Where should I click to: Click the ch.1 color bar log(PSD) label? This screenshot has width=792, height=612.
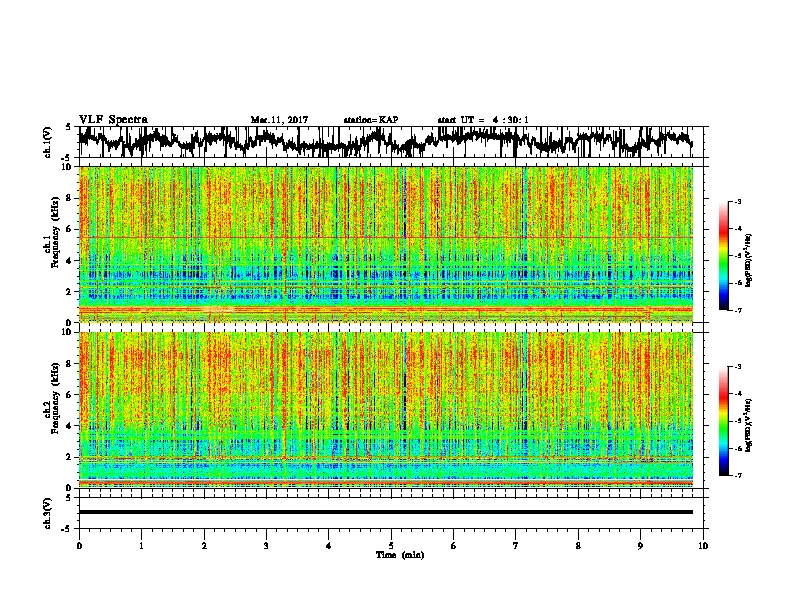748,261
